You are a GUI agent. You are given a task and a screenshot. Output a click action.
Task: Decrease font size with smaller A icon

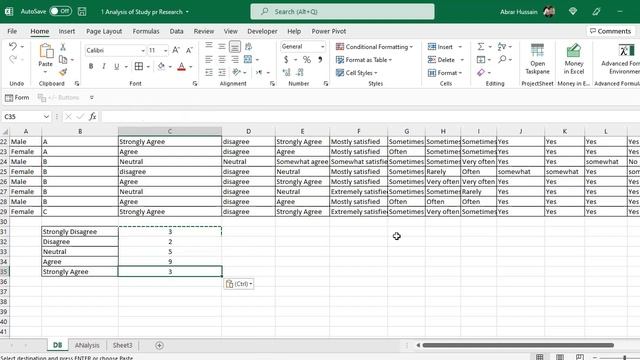(189, 50)
